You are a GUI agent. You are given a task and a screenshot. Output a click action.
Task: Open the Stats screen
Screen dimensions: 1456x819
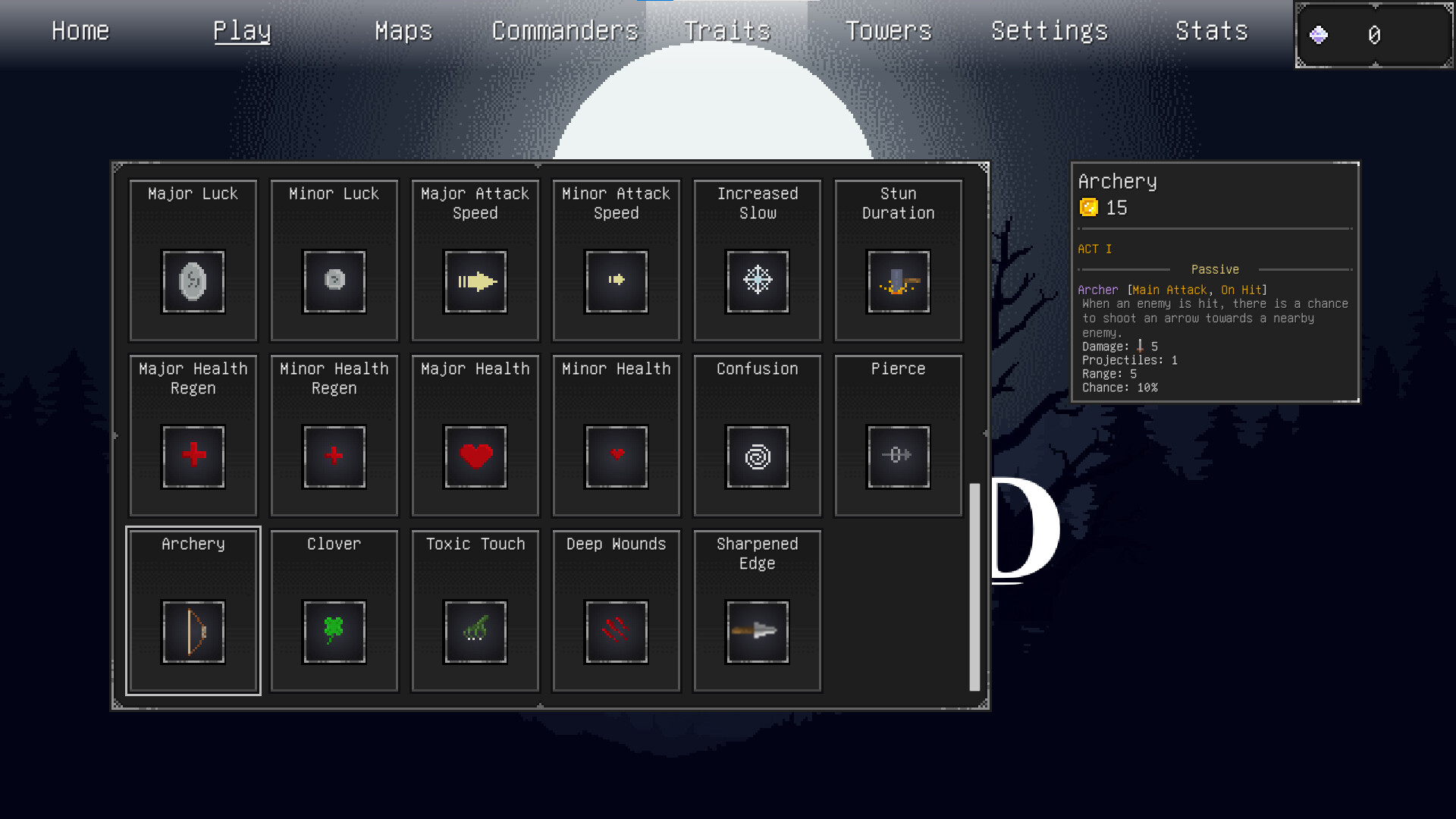click(x=1211, y=31)
